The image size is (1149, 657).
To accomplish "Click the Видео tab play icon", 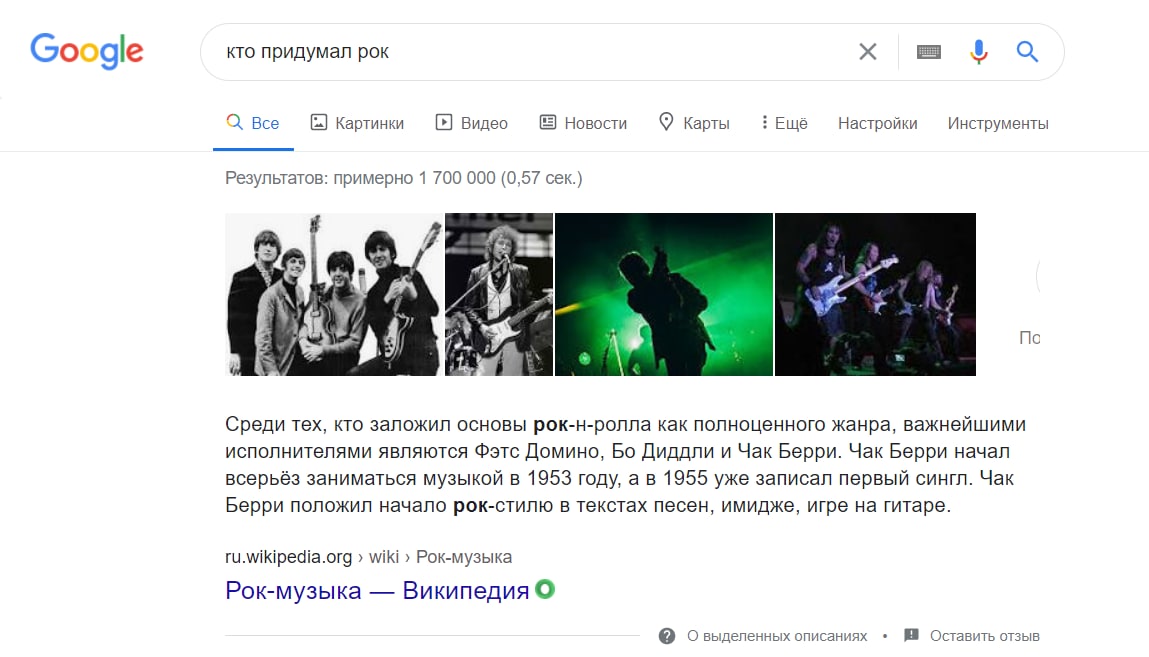I will [x=444, y=122].
